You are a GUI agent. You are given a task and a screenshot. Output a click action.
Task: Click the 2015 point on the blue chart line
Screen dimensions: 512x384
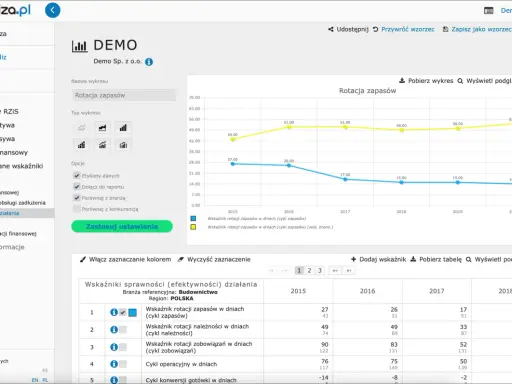point(233,164)
